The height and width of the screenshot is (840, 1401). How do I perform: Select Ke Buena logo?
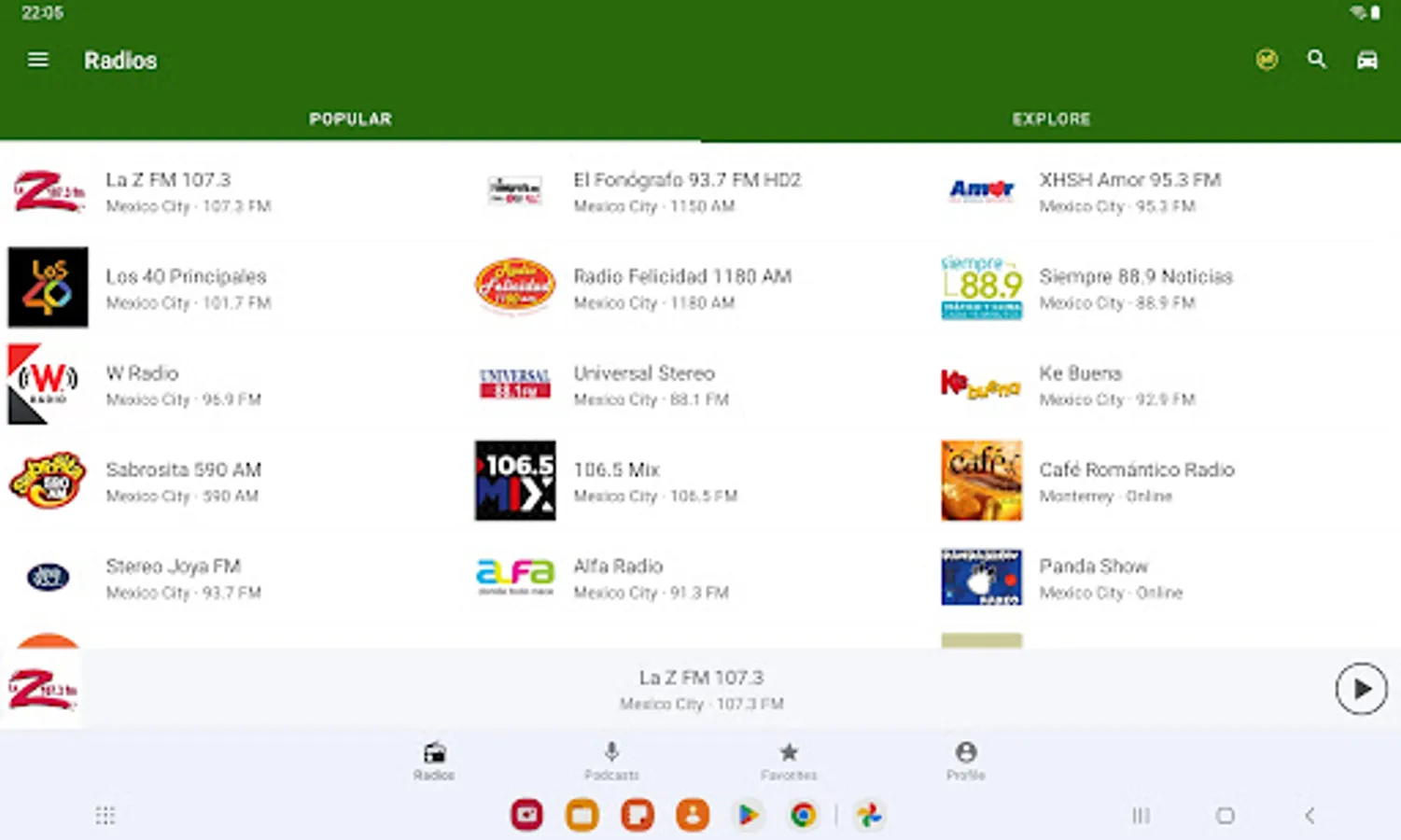point(980,384)
